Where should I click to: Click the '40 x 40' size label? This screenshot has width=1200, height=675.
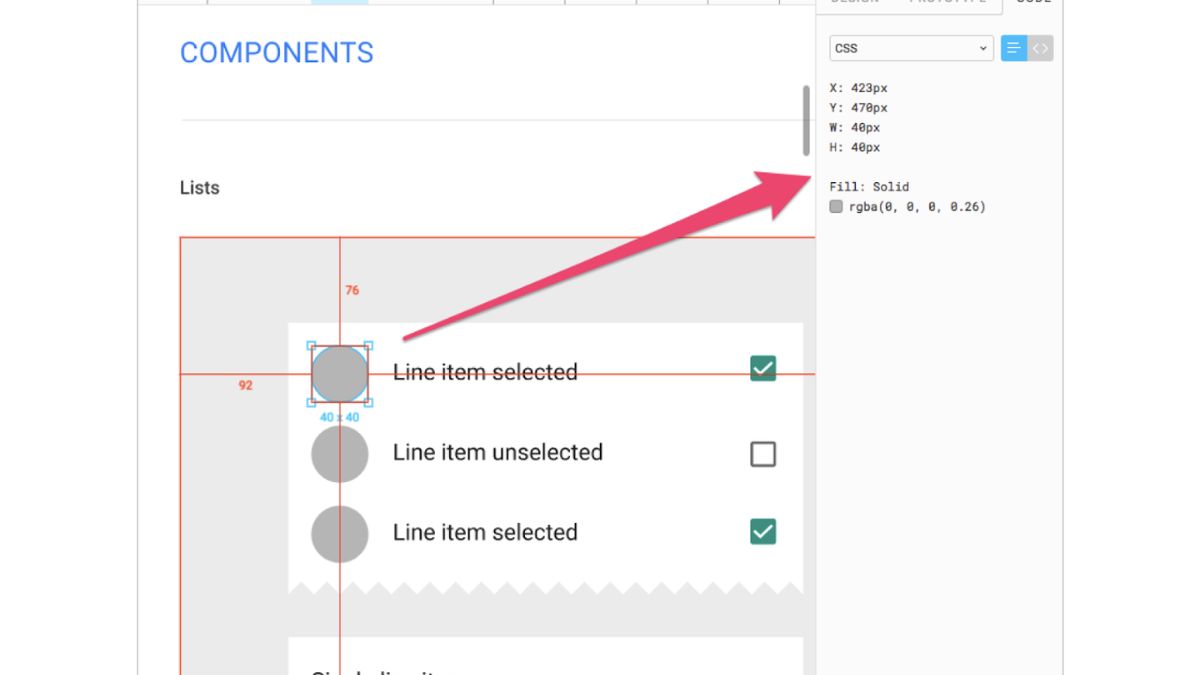click(340, 417)
